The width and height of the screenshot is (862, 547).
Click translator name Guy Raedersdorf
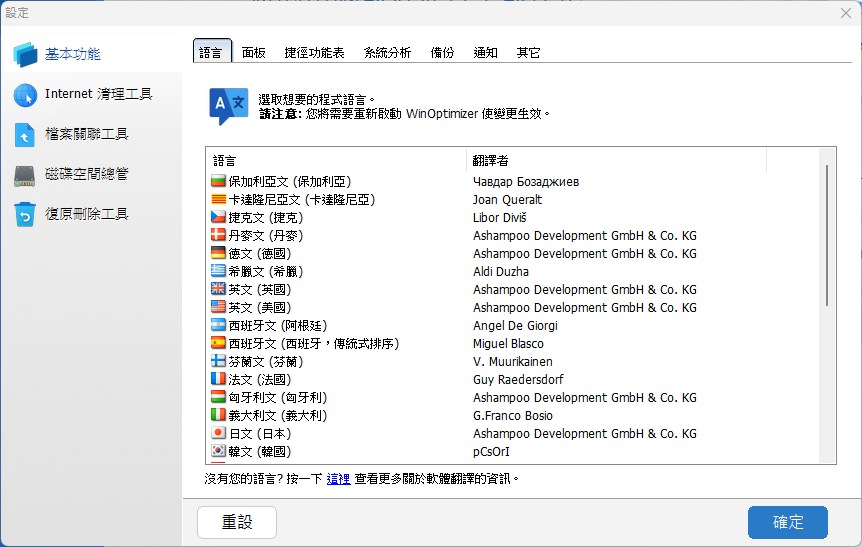(x=518, y=379)
